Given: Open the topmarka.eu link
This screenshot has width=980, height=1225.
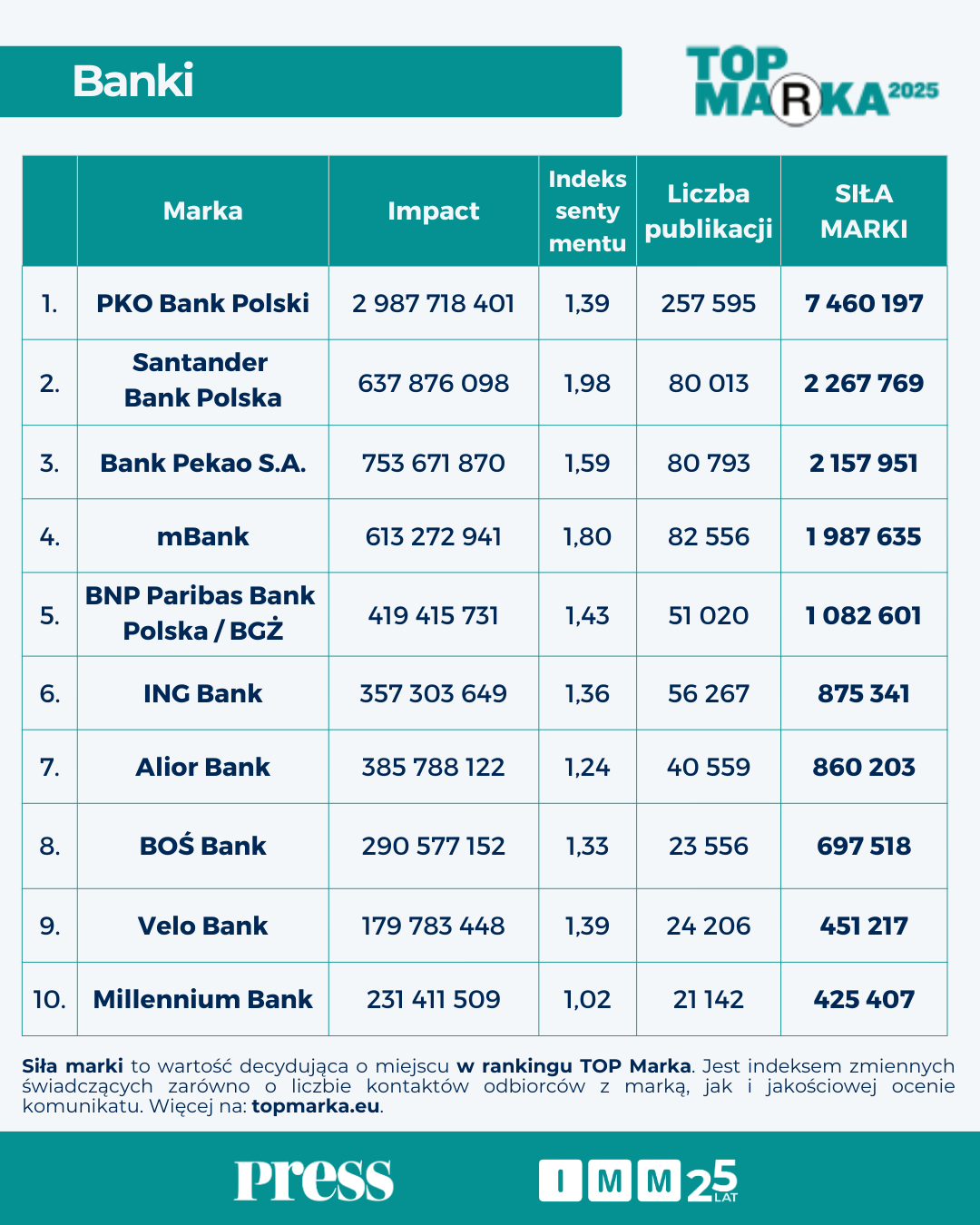Looking at the screenshot, I should coord(316,1106).
